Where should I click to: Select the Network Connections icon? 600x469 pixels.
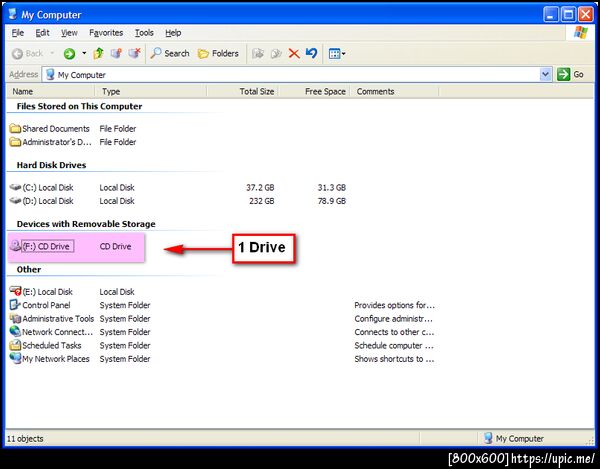[15, 331]
